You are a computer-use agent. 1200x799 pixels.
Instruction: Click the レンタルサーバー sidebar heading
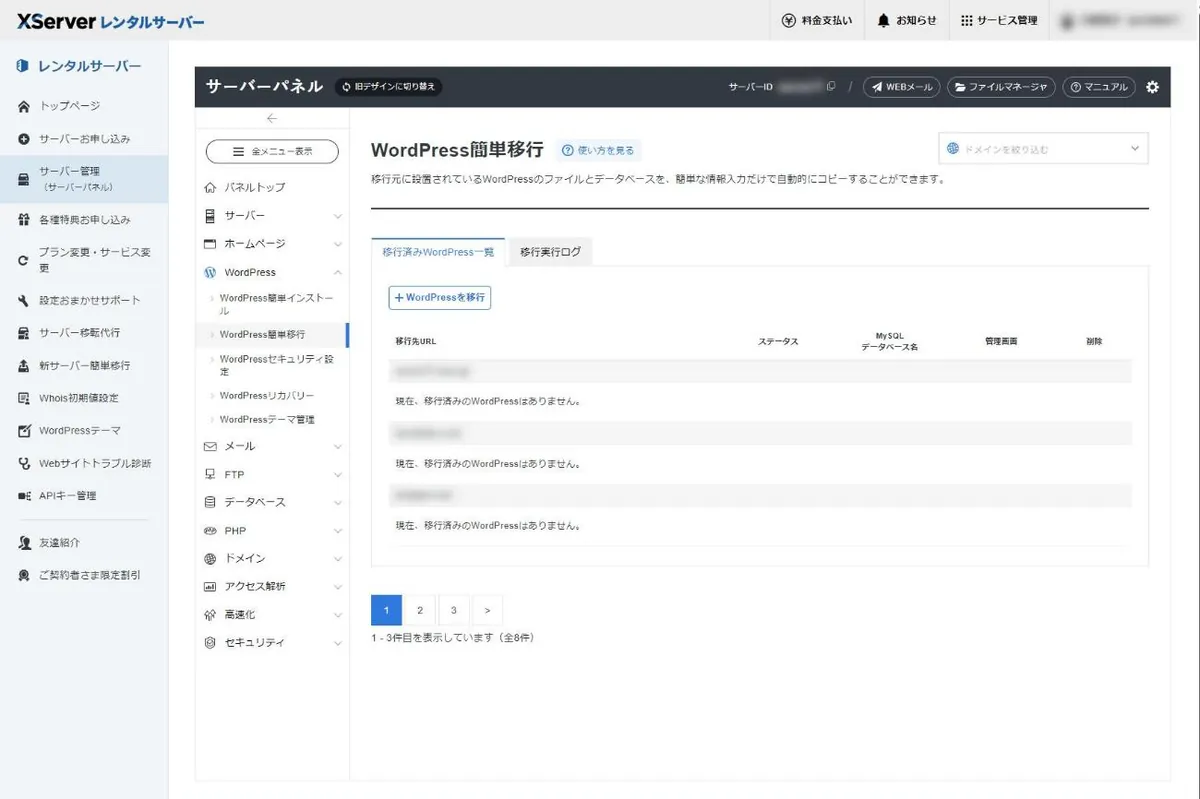(x=80, y=67)
